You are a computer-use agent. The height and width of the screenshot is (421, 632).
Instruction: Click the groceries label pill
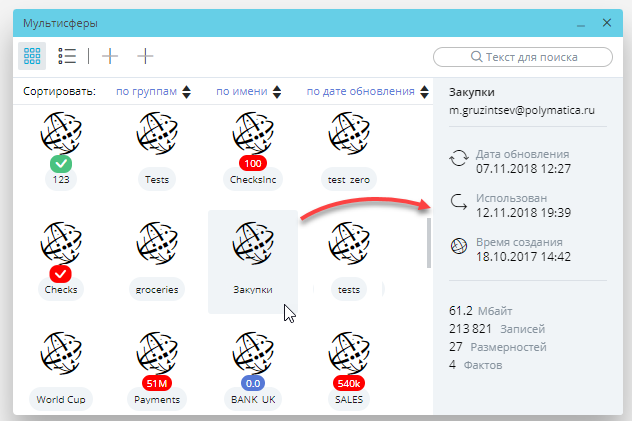(157, 289)
